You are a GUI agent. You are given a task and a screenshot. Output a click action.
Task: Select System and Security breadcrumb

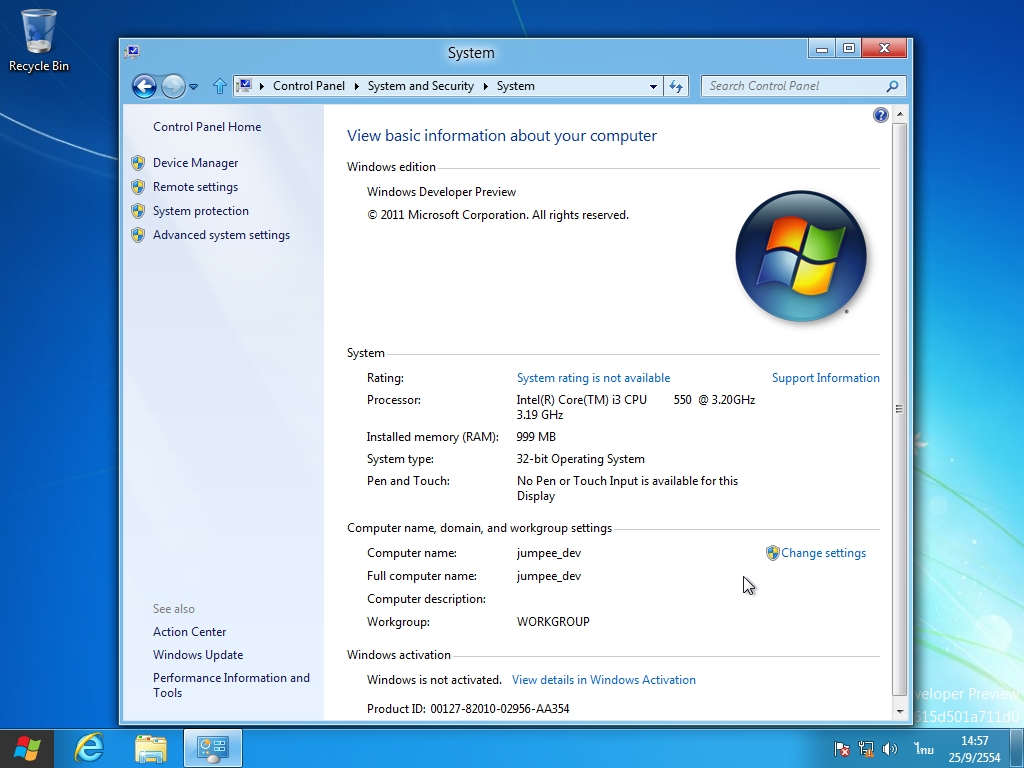(421, 86)
